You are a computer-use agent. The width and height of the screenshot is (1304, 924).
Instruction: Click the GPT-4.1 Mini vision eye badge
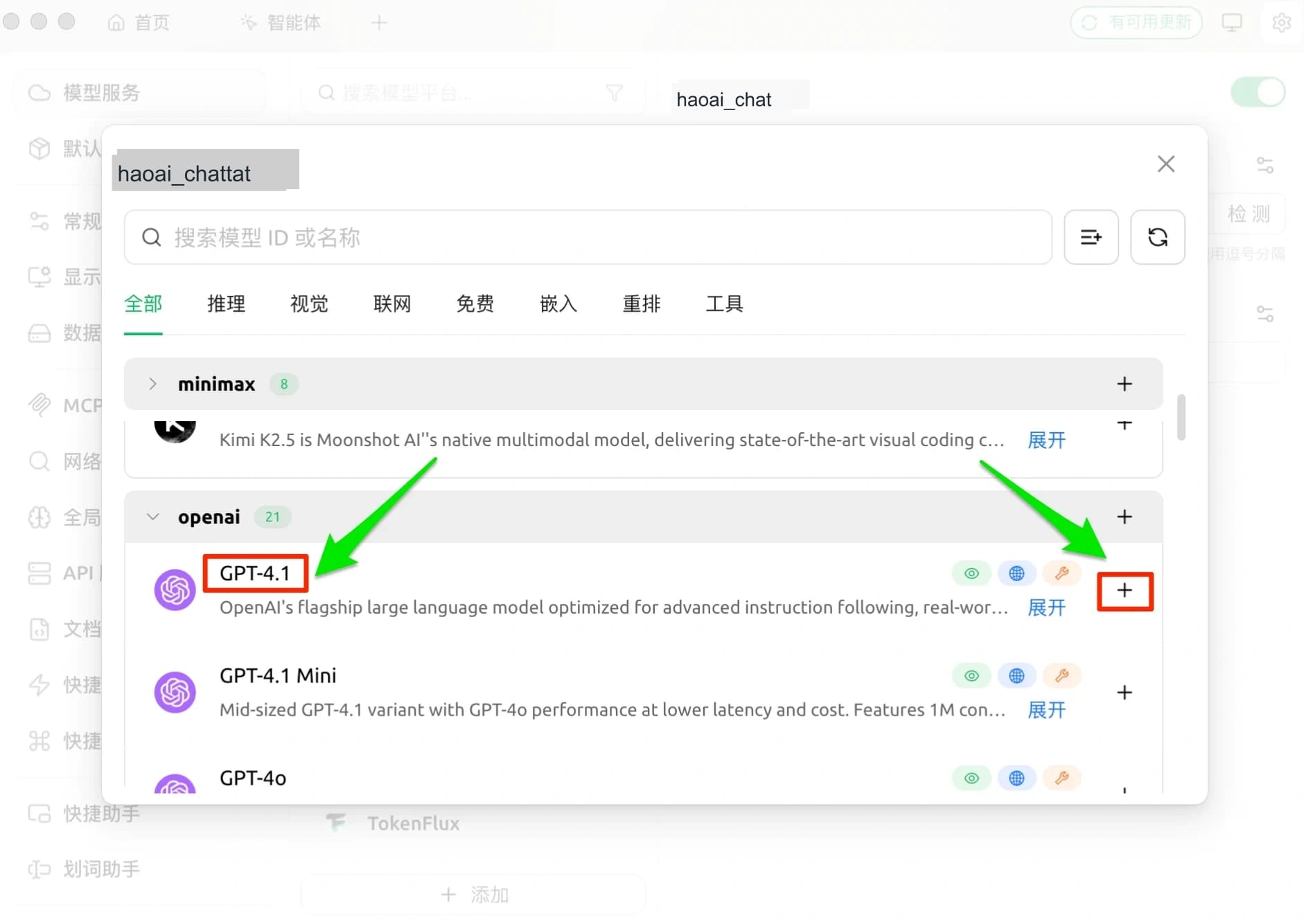click(971, 676)
